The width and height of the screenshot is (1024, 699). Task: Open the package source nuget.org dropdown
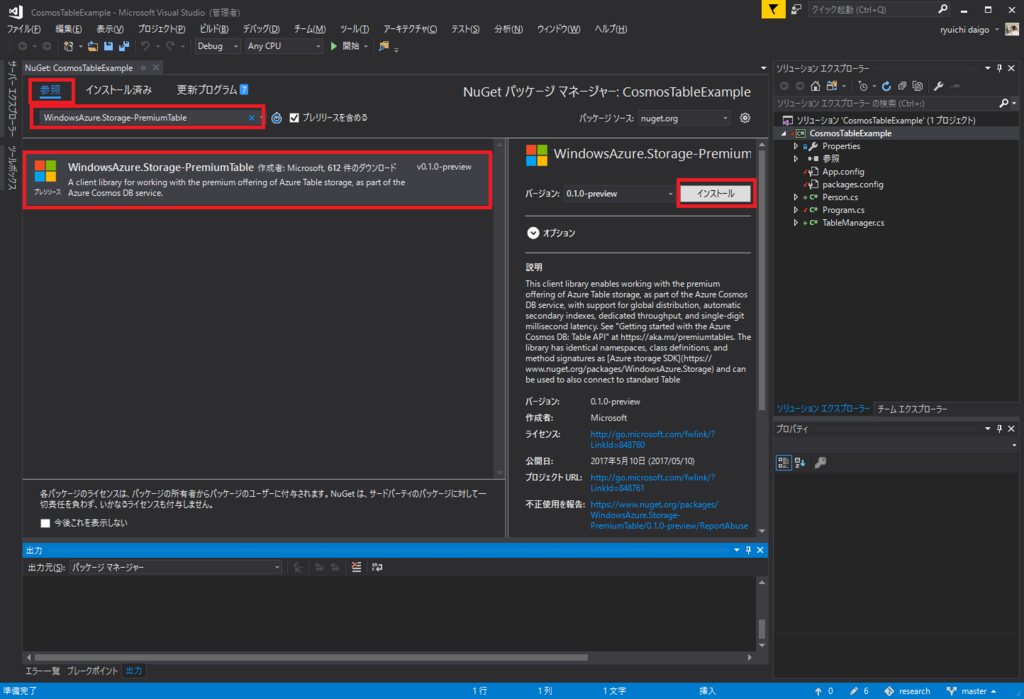point(684,118)
